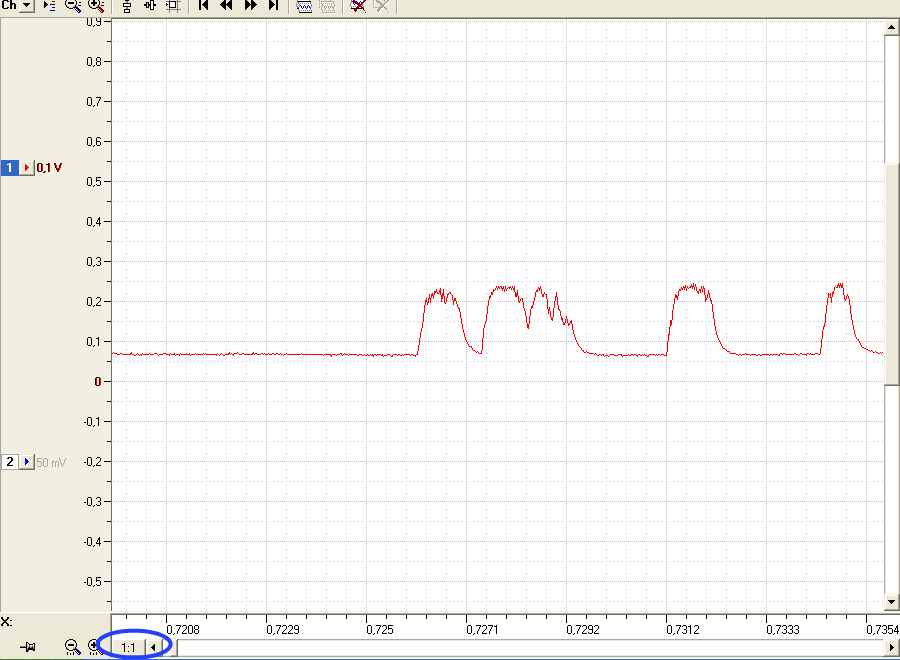Click the 0,1 V scale label
This screenshot has height=660, width=900.
pyautogui.click(x=49, y=168)
